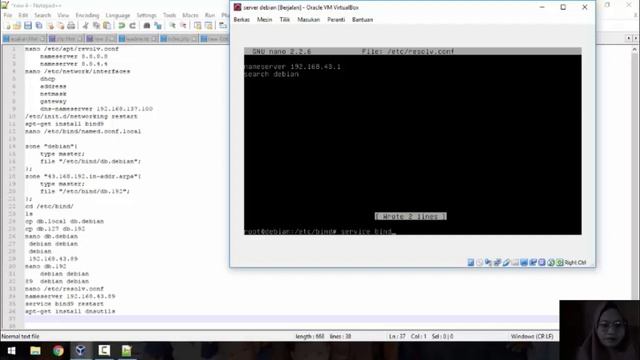The height and width of the screenshot is (360, 640).
Task: Open the Mesin menu in VirtualBox
Action: 264,20
